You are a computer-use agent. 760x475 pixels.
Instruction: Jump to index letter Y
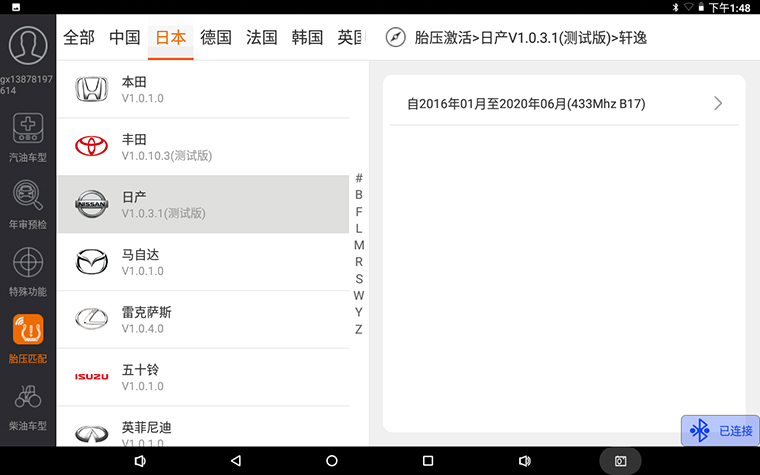point(359,312)
